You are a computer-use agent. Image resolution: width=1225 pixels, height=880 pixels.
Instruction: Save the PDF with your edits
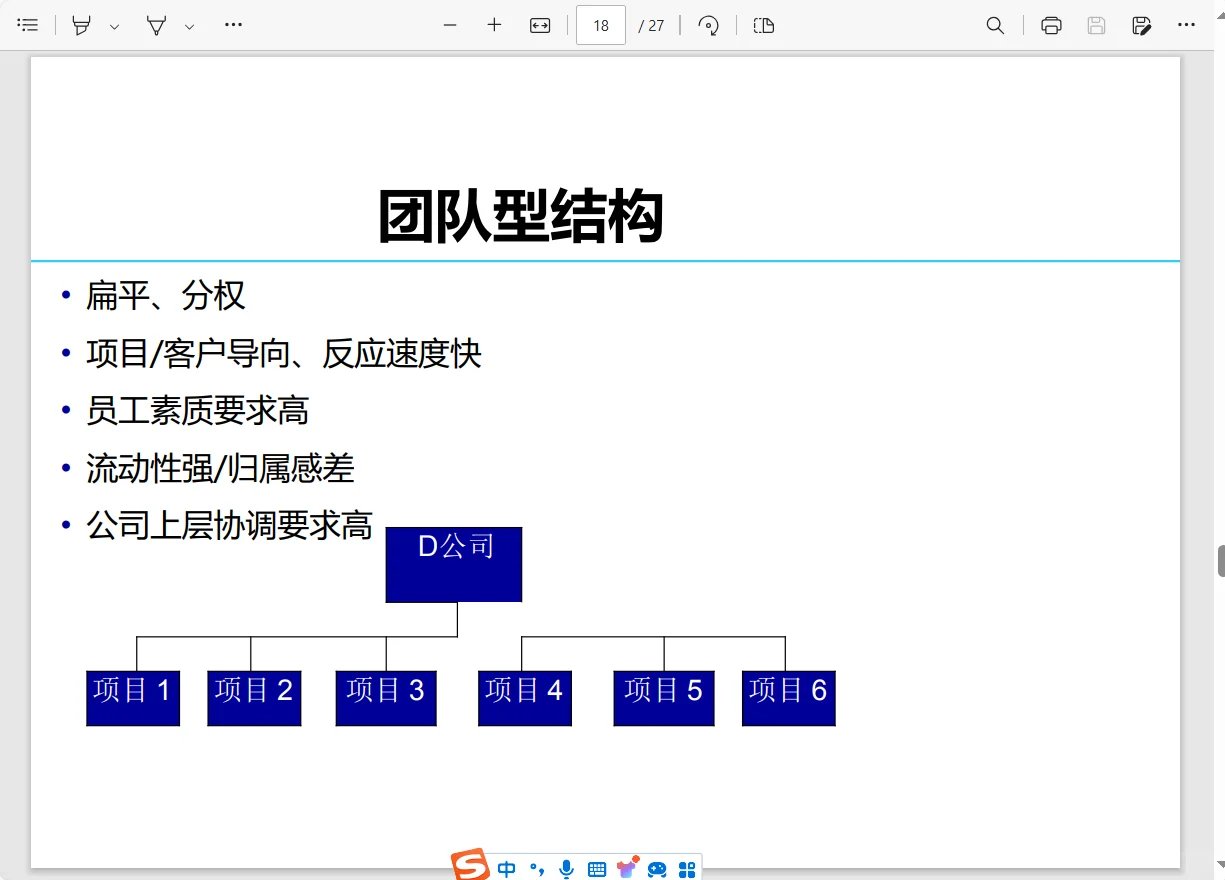click(x=1141, y=25)
